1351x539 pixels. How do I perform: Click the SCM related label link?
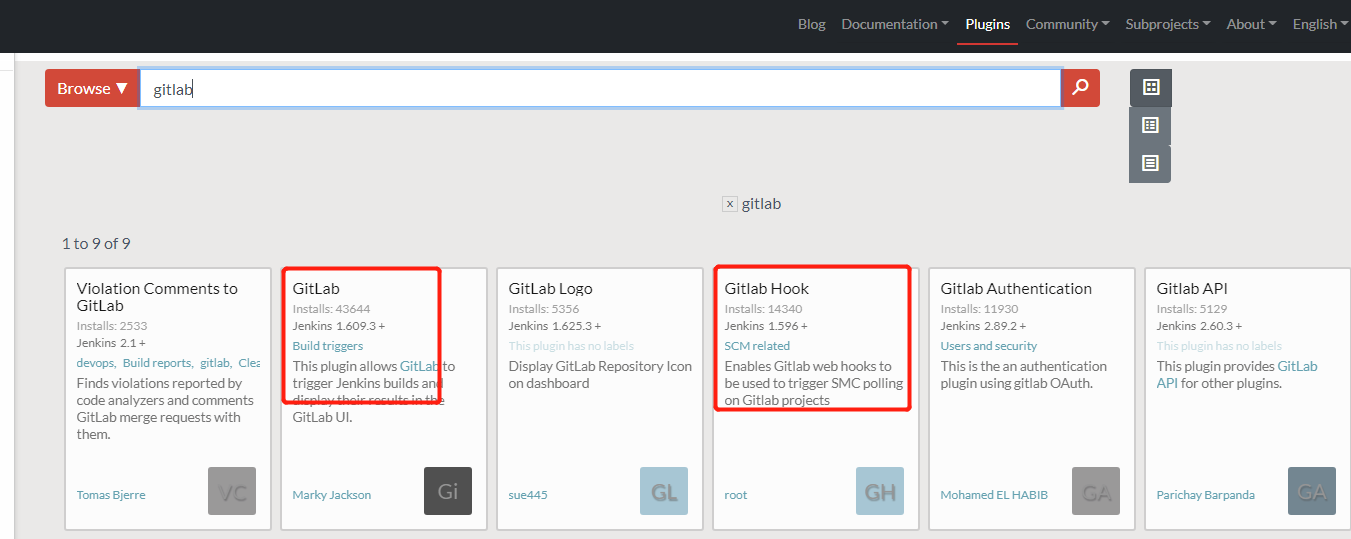[x=757, y=346]
